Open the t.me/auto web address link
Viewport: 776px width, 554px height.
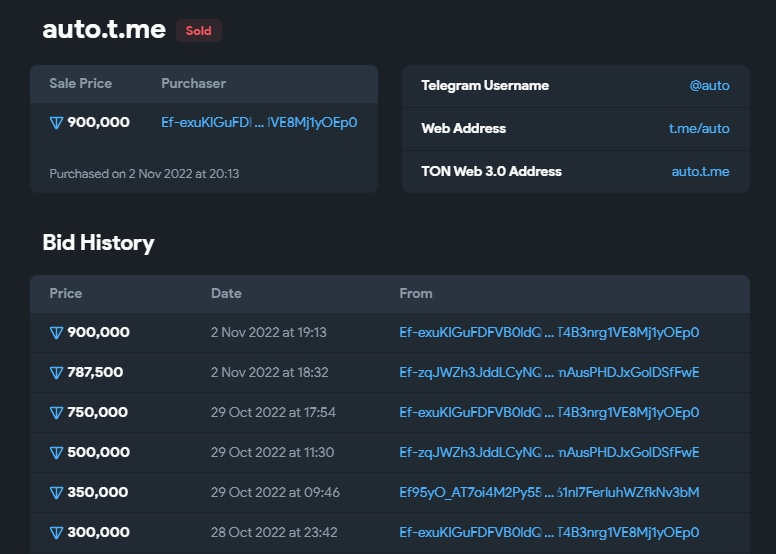click(699, 129)
